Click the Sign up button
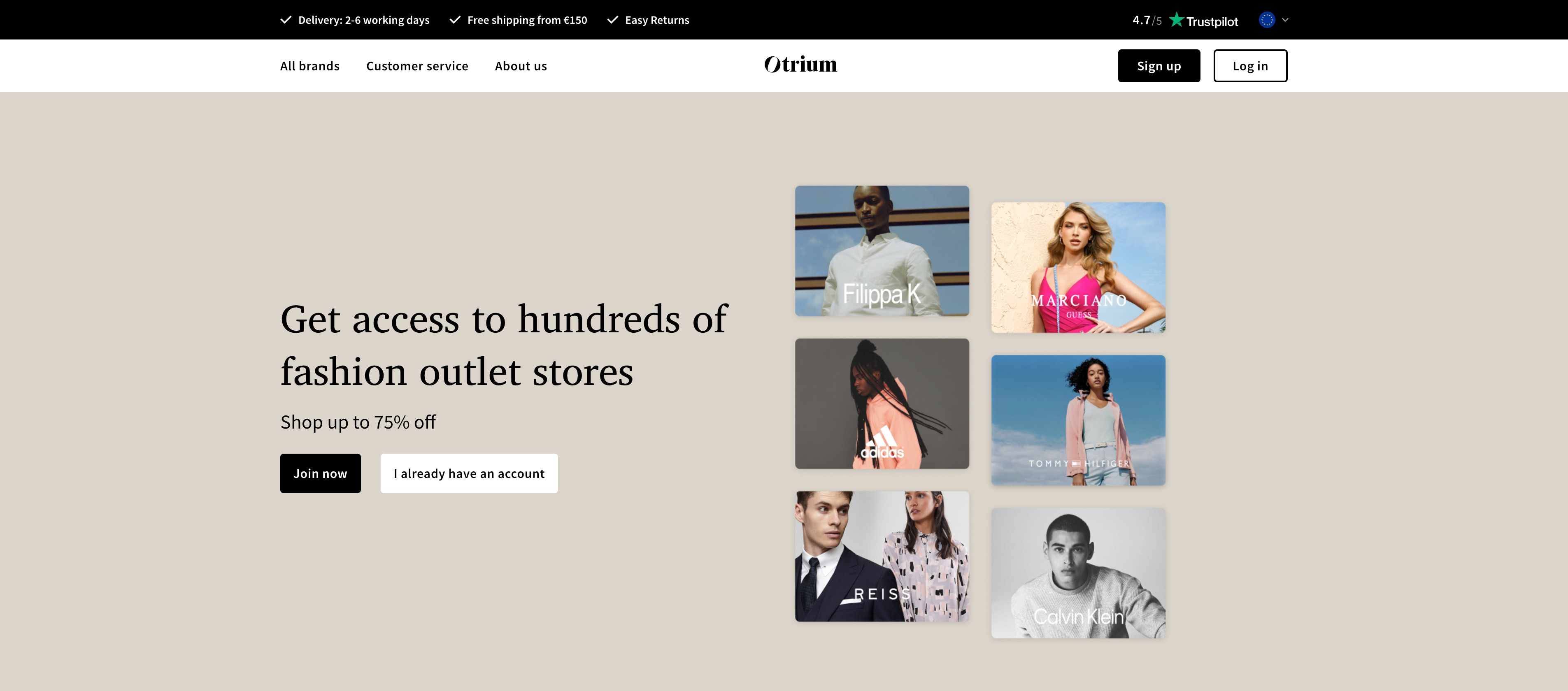The width and height of the screenshot is (1568, 691). pyautogui.click(x=1159, y=66)
